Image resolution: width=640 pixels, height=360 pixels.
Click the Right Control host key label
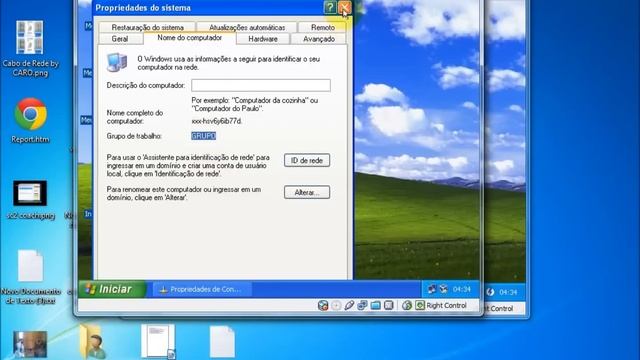tap(446, 305)
